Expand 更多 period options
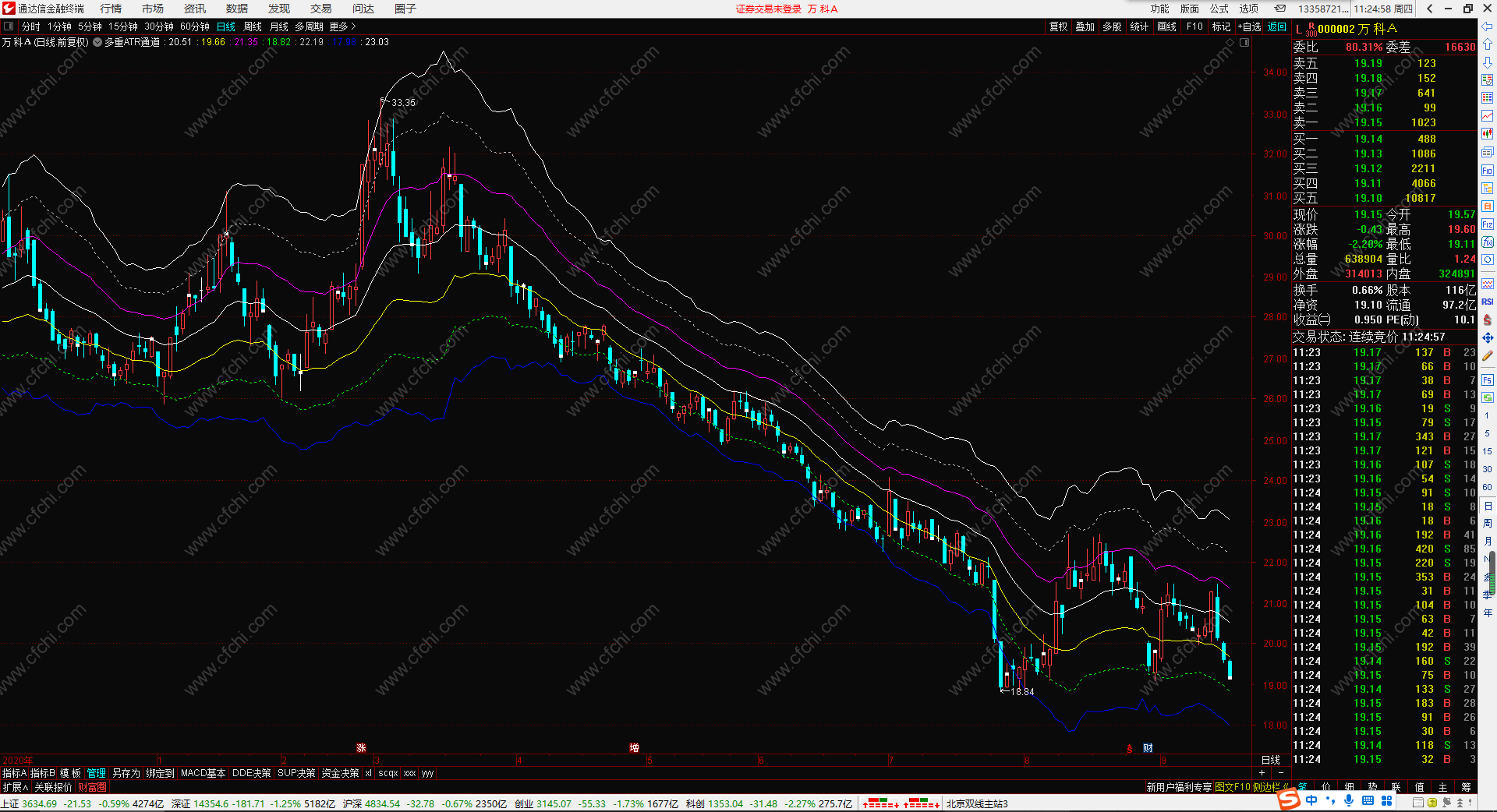 [x=342, y=26]
